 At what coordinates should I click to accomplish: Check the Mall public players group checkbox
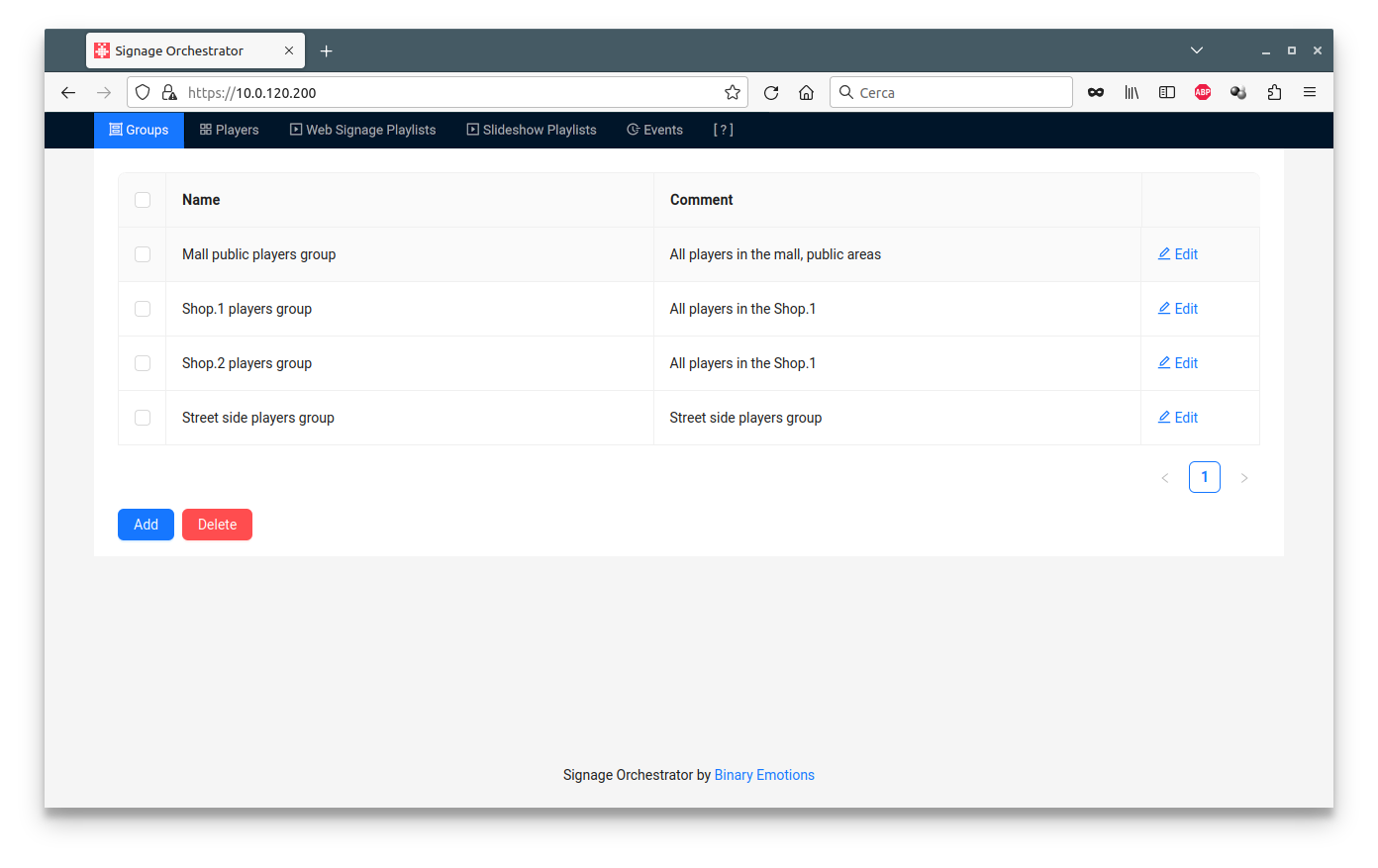pyautogui.click(x=143, y=254)
